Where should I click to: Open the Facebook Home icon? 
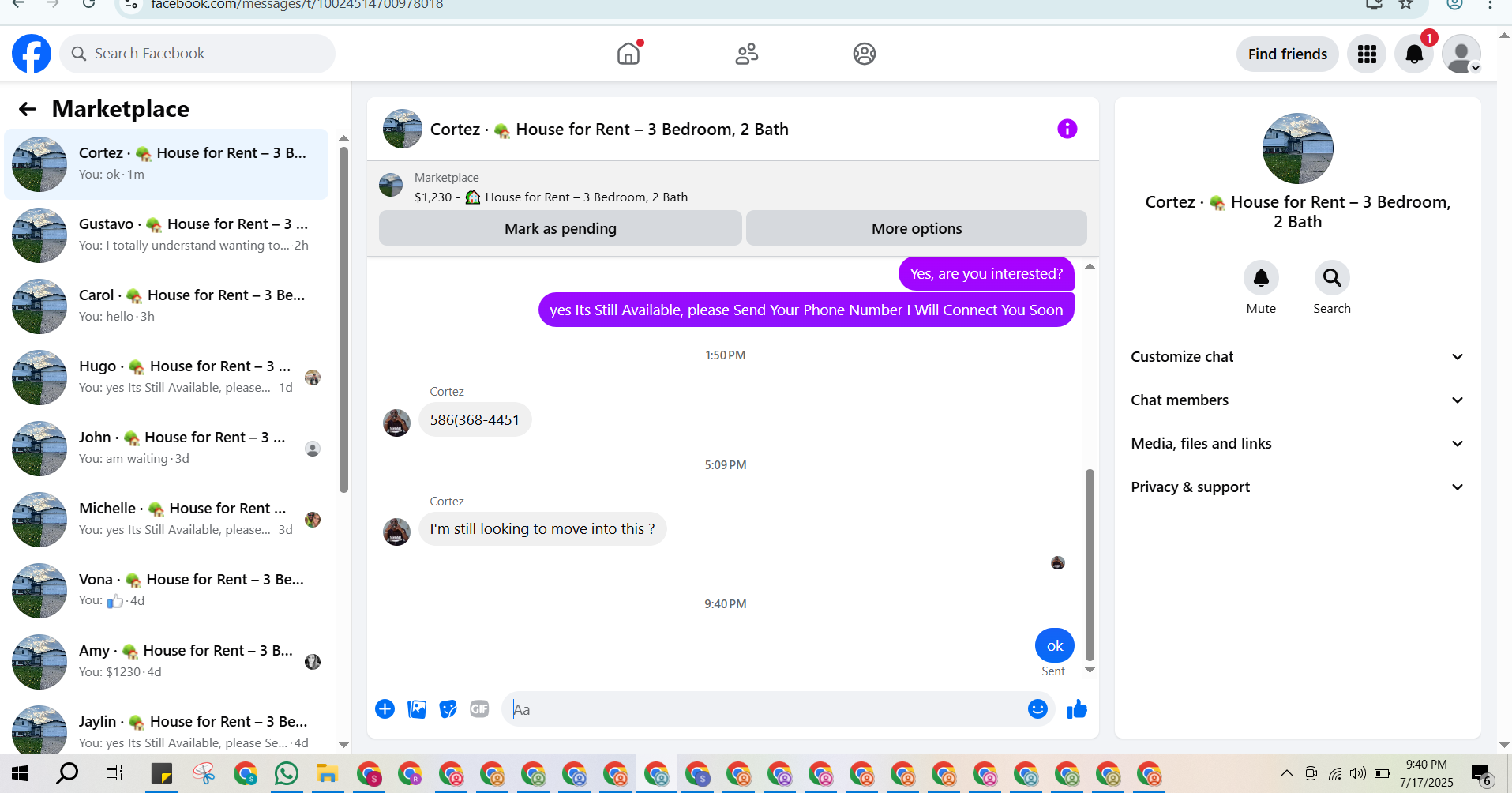628,54
